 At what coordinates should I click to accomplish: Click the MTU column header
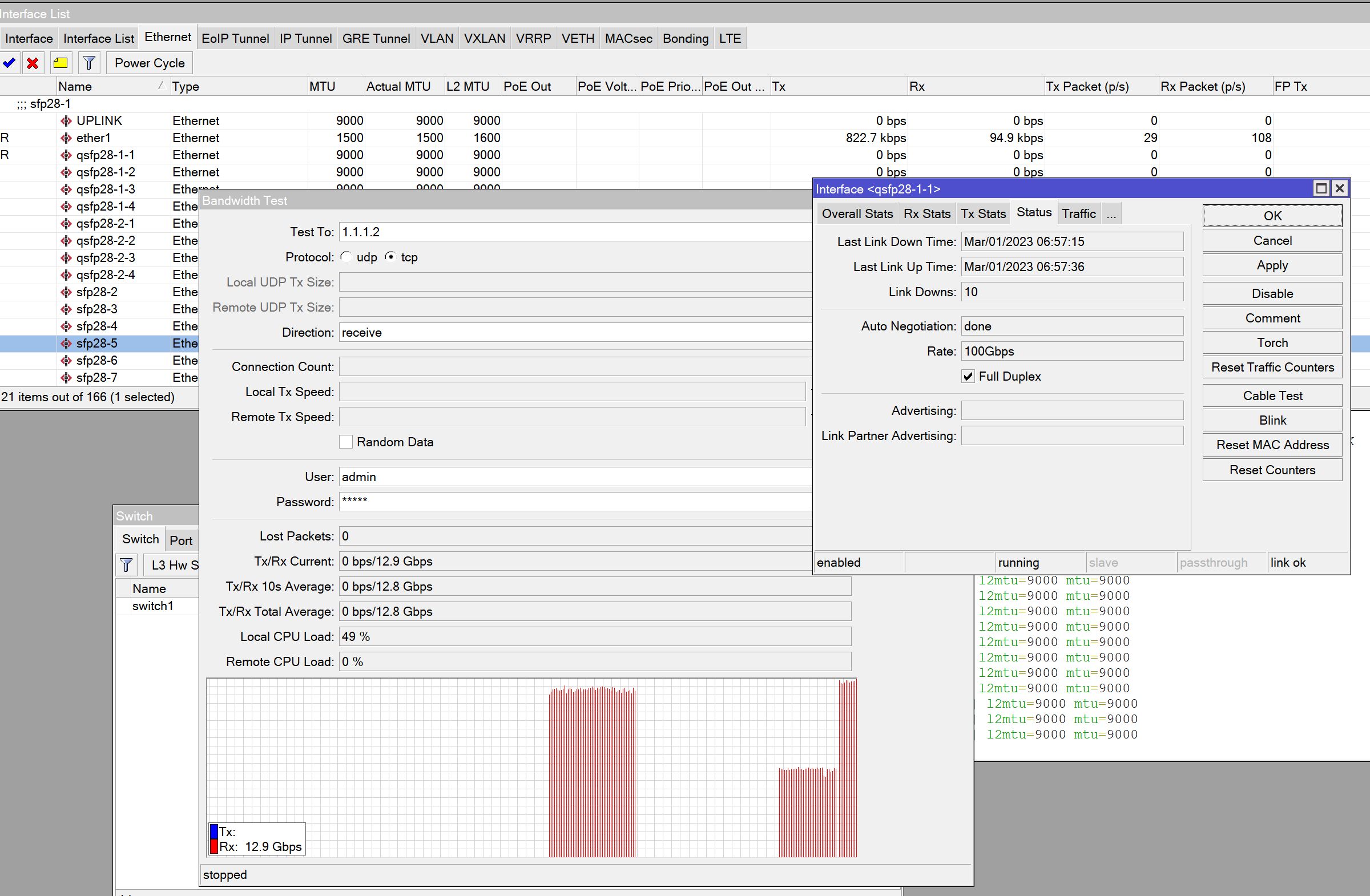pyautogui.click(x=336, y=86)
